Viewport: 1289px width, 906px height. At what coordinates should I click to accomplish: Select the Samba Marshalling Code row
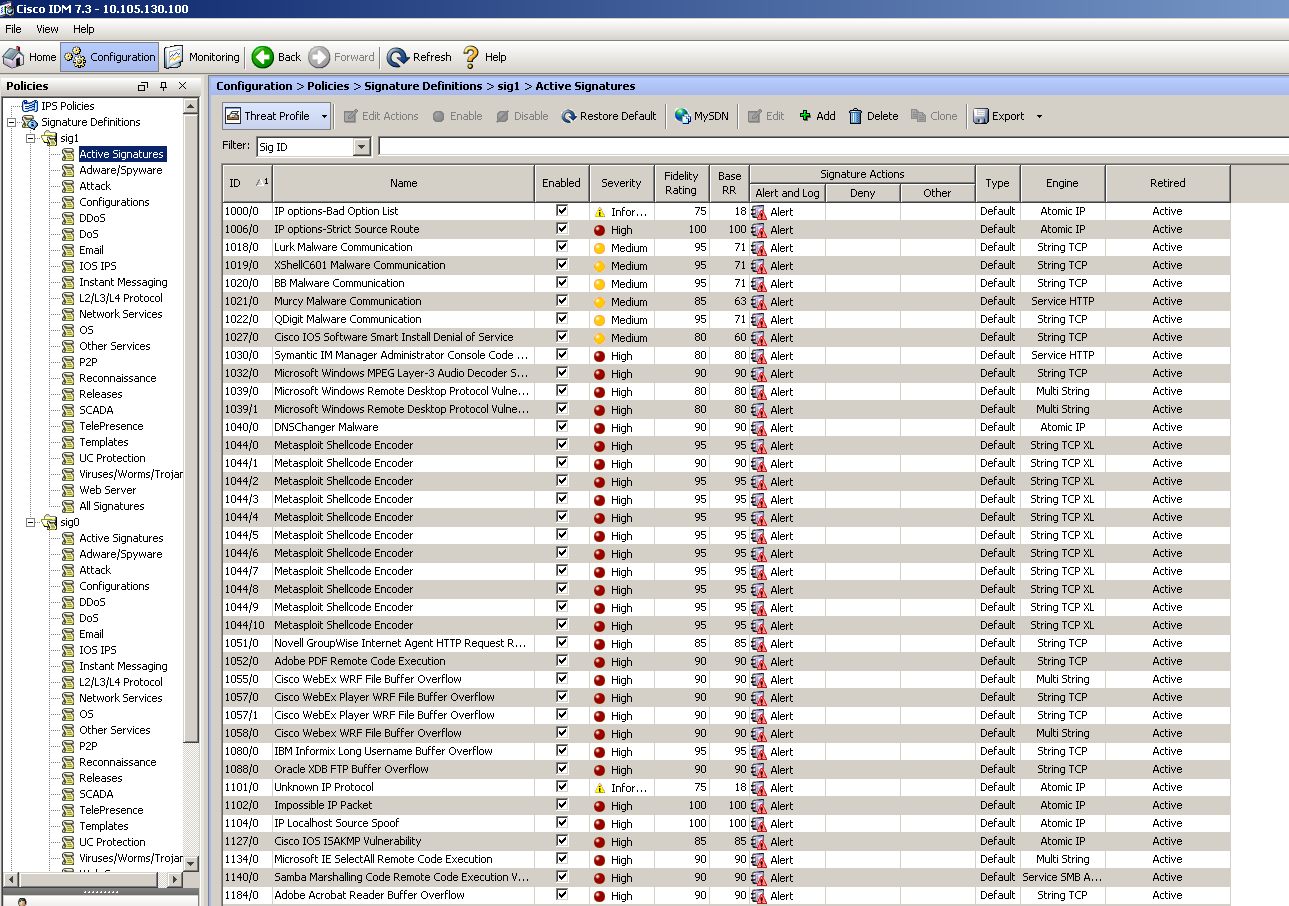pos(726,877)
